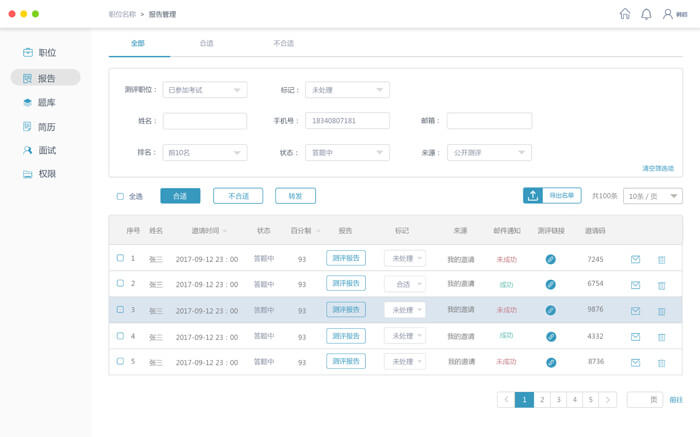Image resolution: width=700 pixels, height=437 pixels.
Task: Copy the assessment link for code 6754
Action: [x=551, y=284]
